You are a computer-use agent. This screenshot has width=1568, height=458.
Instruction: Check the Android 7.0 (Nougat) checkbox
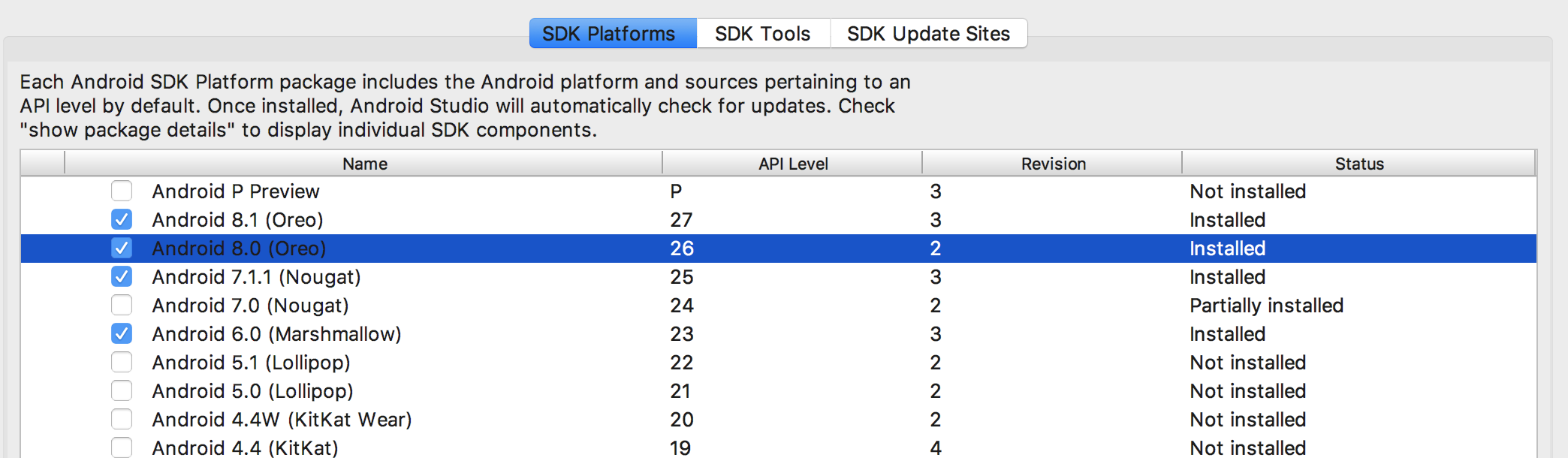click(x=122, y=305)
